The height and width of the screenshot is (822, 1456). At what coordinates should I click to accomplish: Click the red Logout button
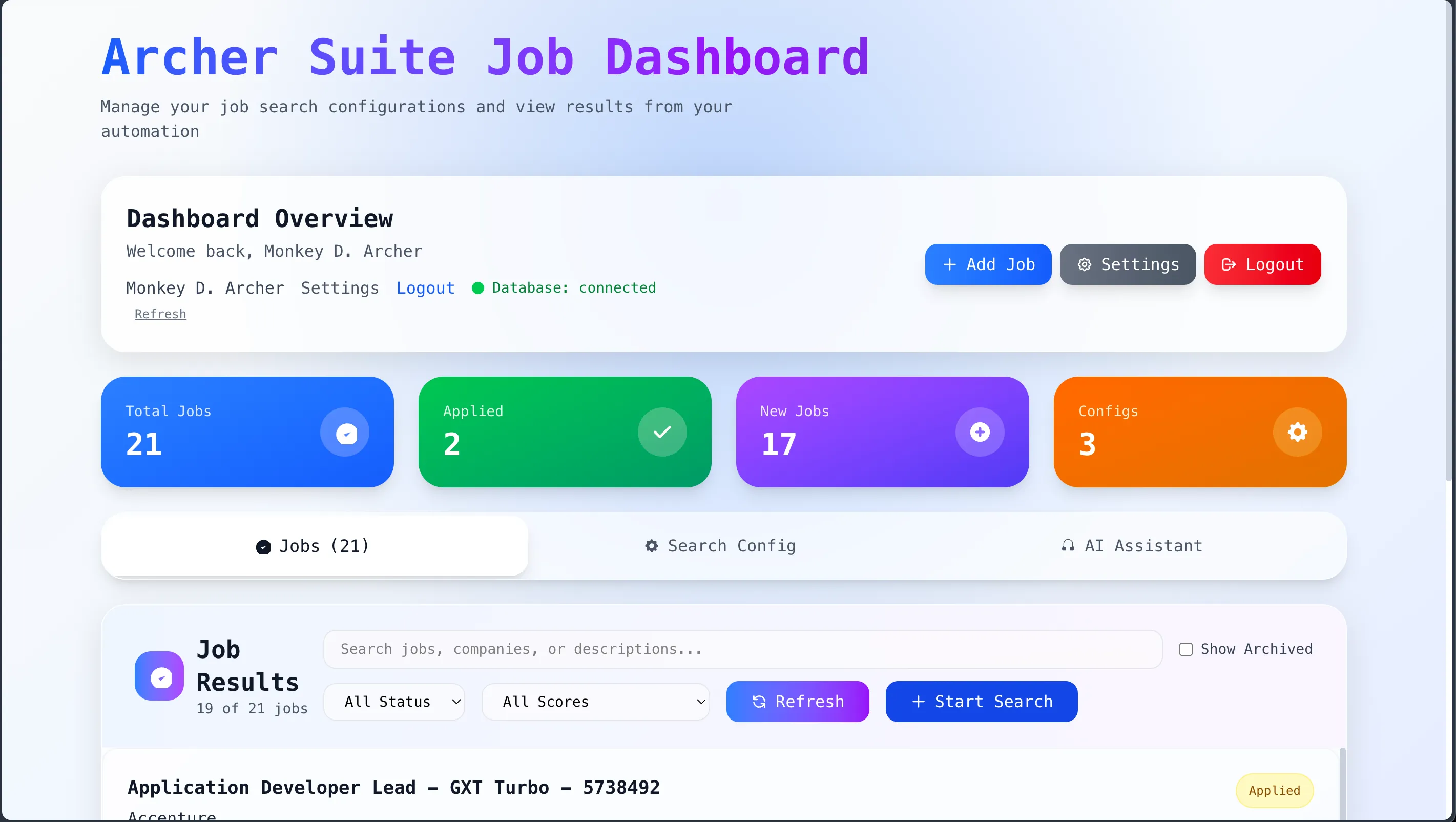[x=1262, y=264]
